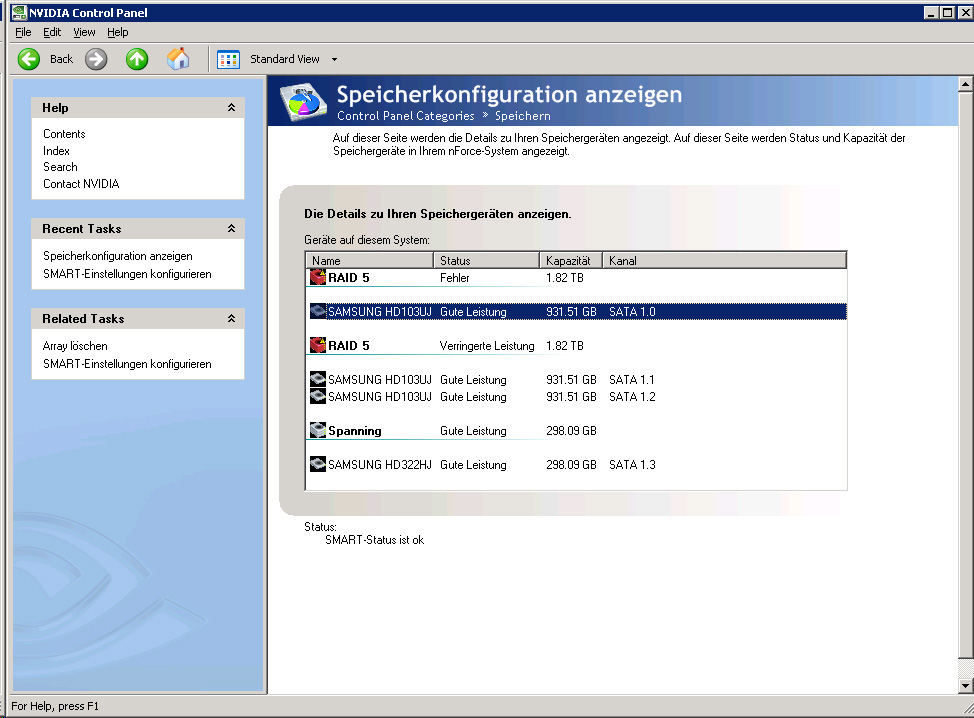Click the disk icon of the SATA 1.0 drive
Screen dimensions: 974x718
tap(318, 311)
